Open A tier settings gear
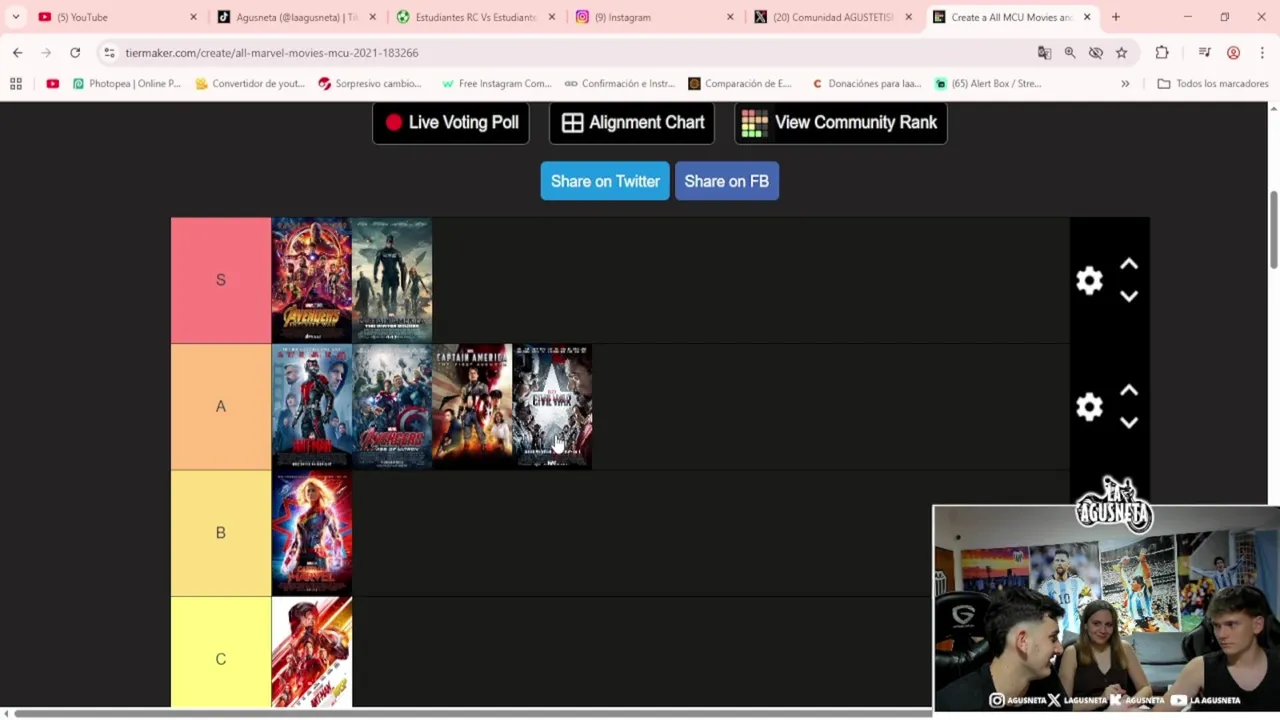Screen dimensions: 1280x720 pyautogui.click(x=1089, y=406)
